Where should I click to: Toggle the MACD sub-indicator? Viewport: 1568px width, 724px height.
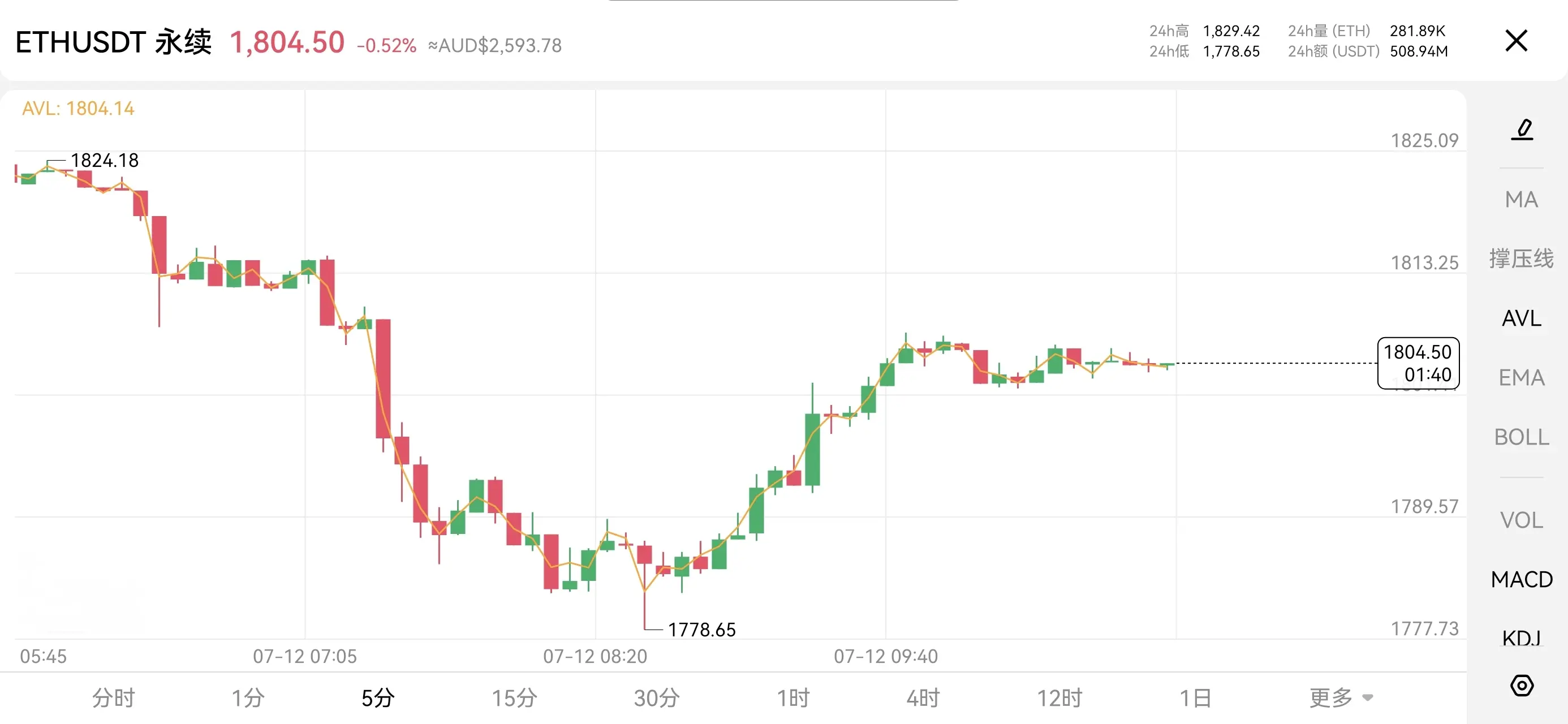click(1521, 579)
